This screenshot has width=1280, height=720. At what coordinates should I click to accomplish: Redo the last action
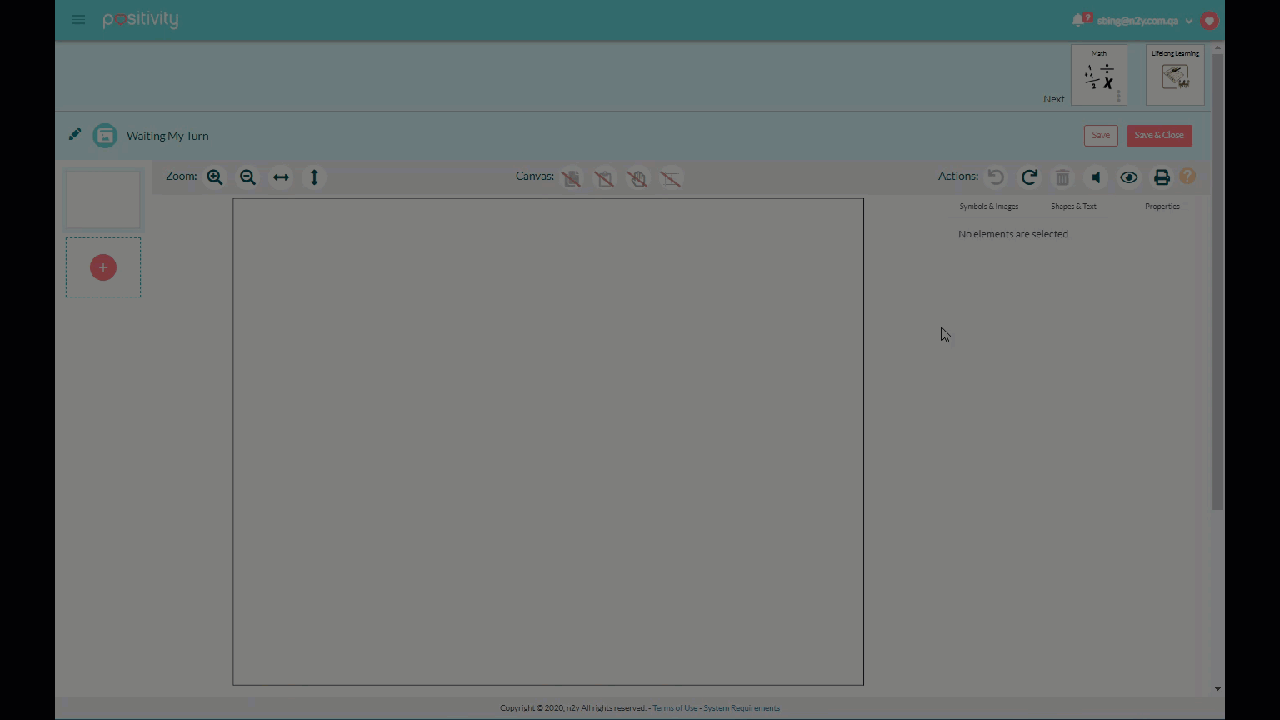pyautogui.click(x=1029, y=177)
